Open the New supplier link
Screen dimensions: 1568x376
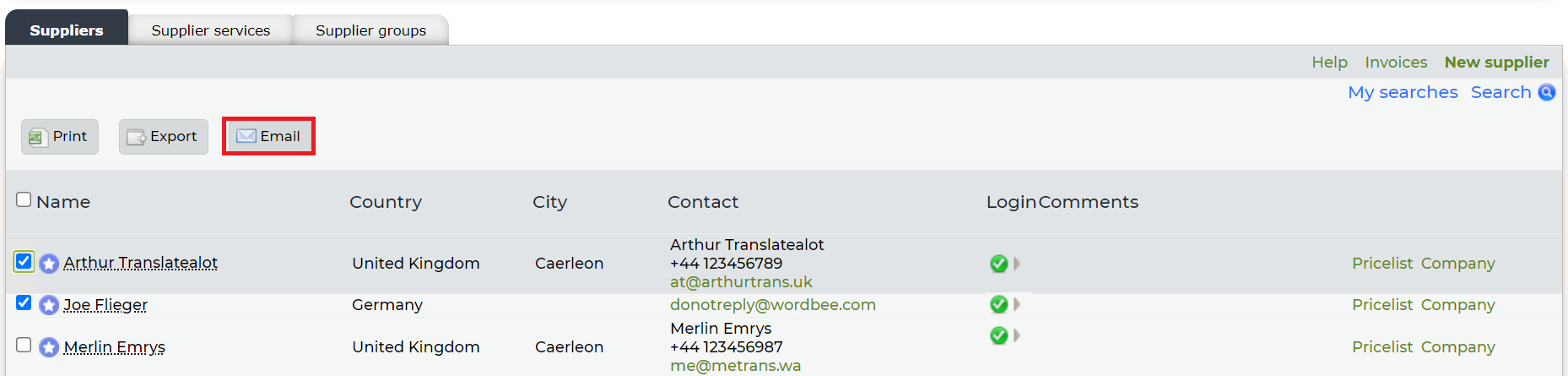1496,63
